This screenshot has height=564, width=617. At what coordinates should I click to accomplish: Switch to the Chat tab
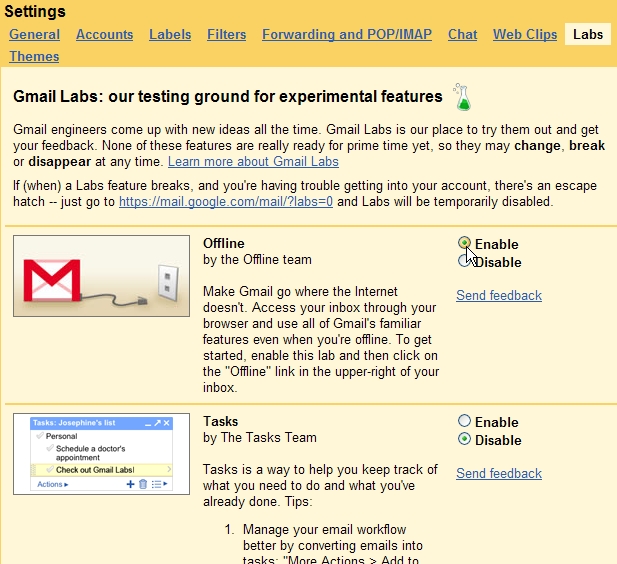point(462,34)
